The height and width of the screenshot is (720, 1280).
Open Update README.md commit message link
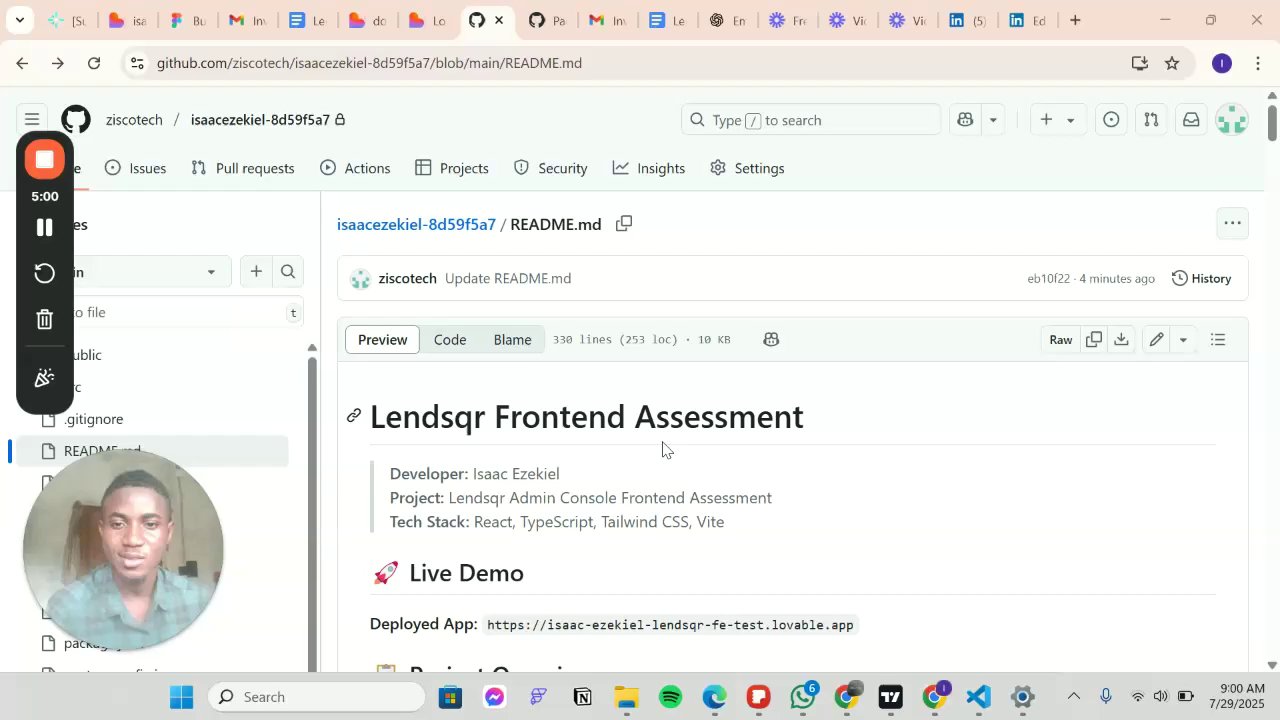(x=508, y=279)
